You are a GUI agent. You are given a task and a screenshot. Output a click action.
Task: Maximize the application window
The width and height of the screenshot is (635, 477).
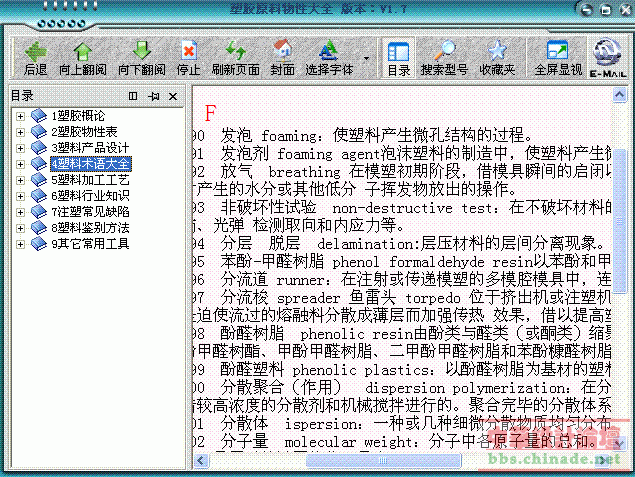tap(605, 10)
